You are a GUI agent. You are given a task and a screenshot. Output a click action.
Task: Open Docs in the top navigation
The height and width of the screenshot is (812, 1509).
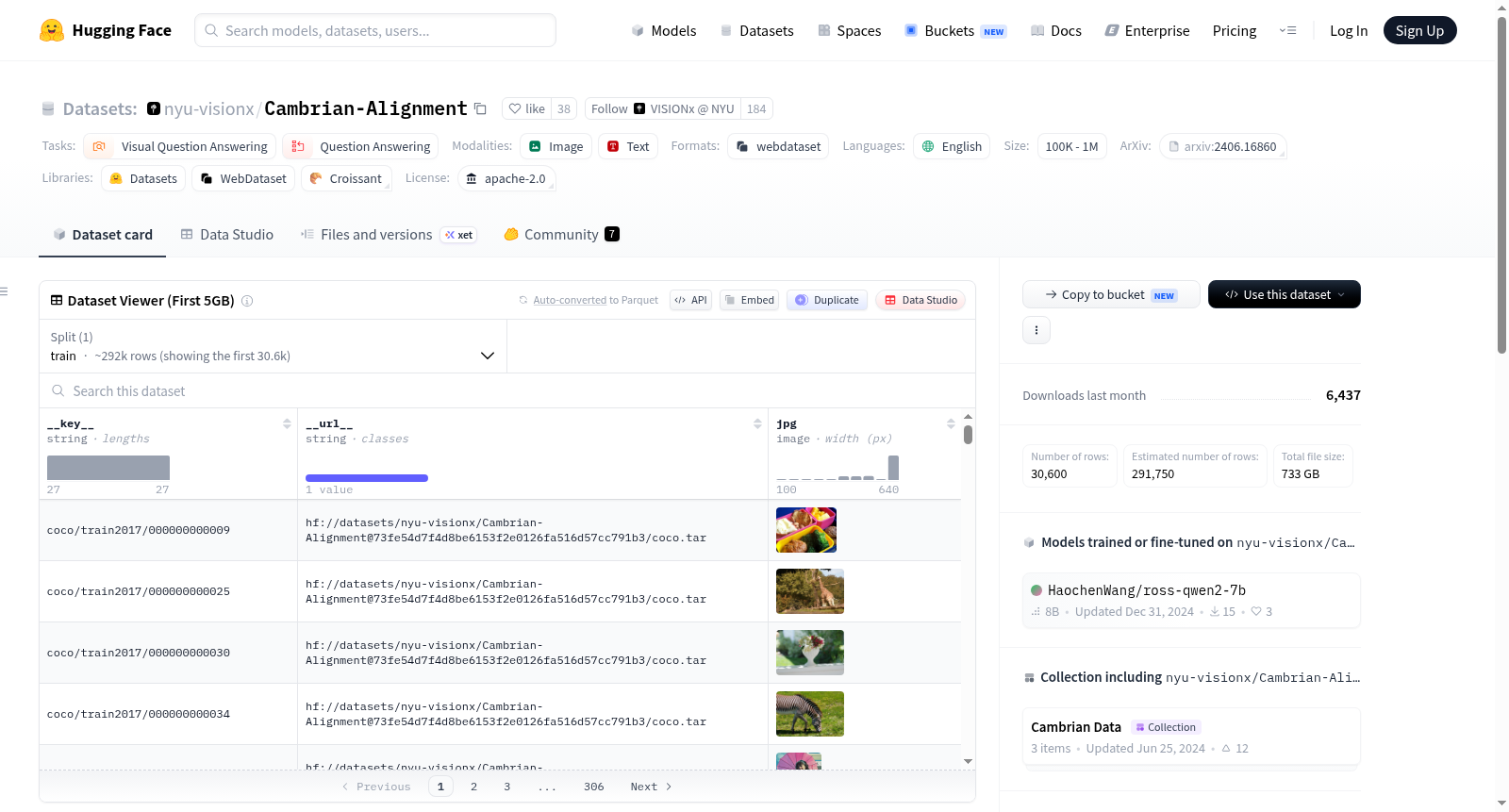pyautogui.click(x=1056, y=30)
